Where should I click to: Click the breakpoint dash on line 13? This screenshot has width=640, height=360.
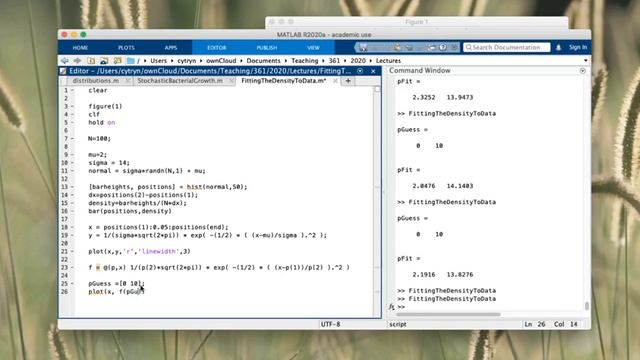coord(72,187)
